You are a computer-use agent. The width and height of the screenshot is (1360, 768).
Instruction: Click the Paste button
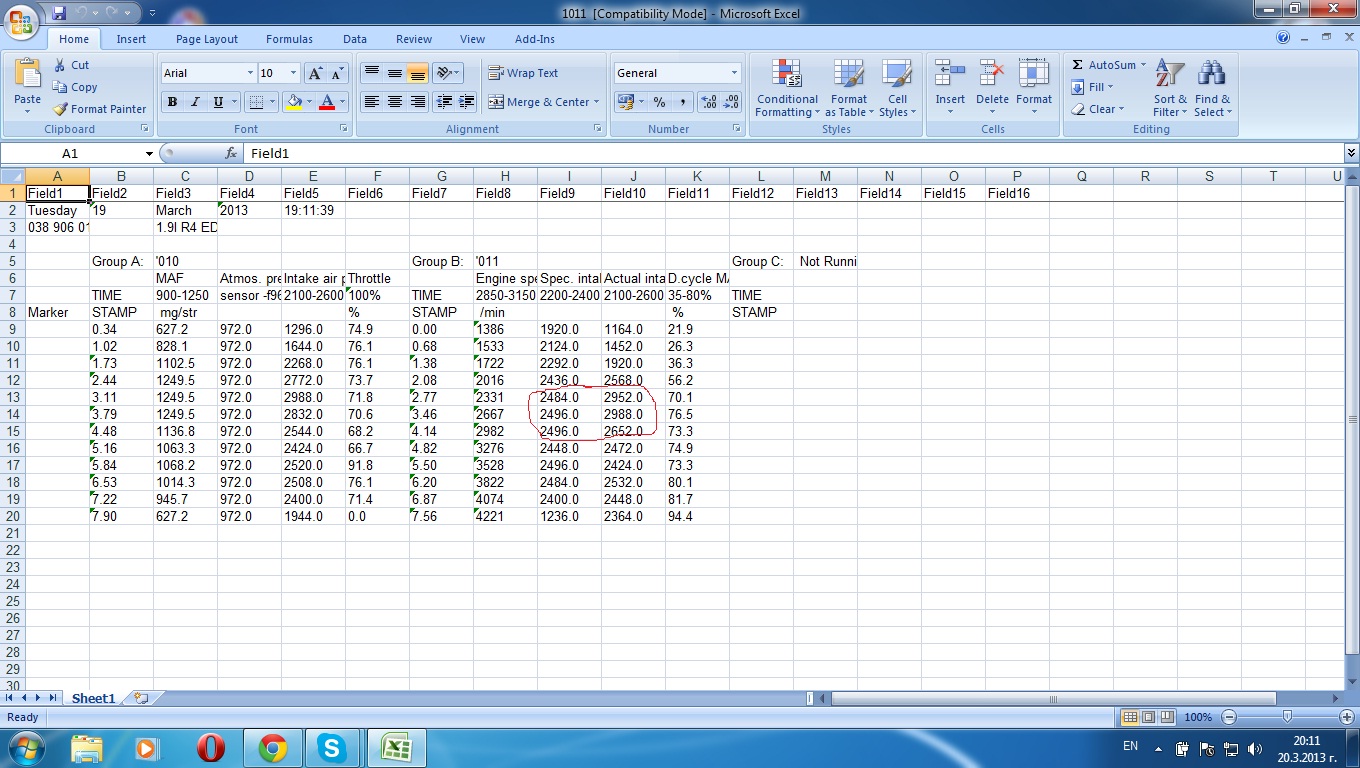coord(27,85)
